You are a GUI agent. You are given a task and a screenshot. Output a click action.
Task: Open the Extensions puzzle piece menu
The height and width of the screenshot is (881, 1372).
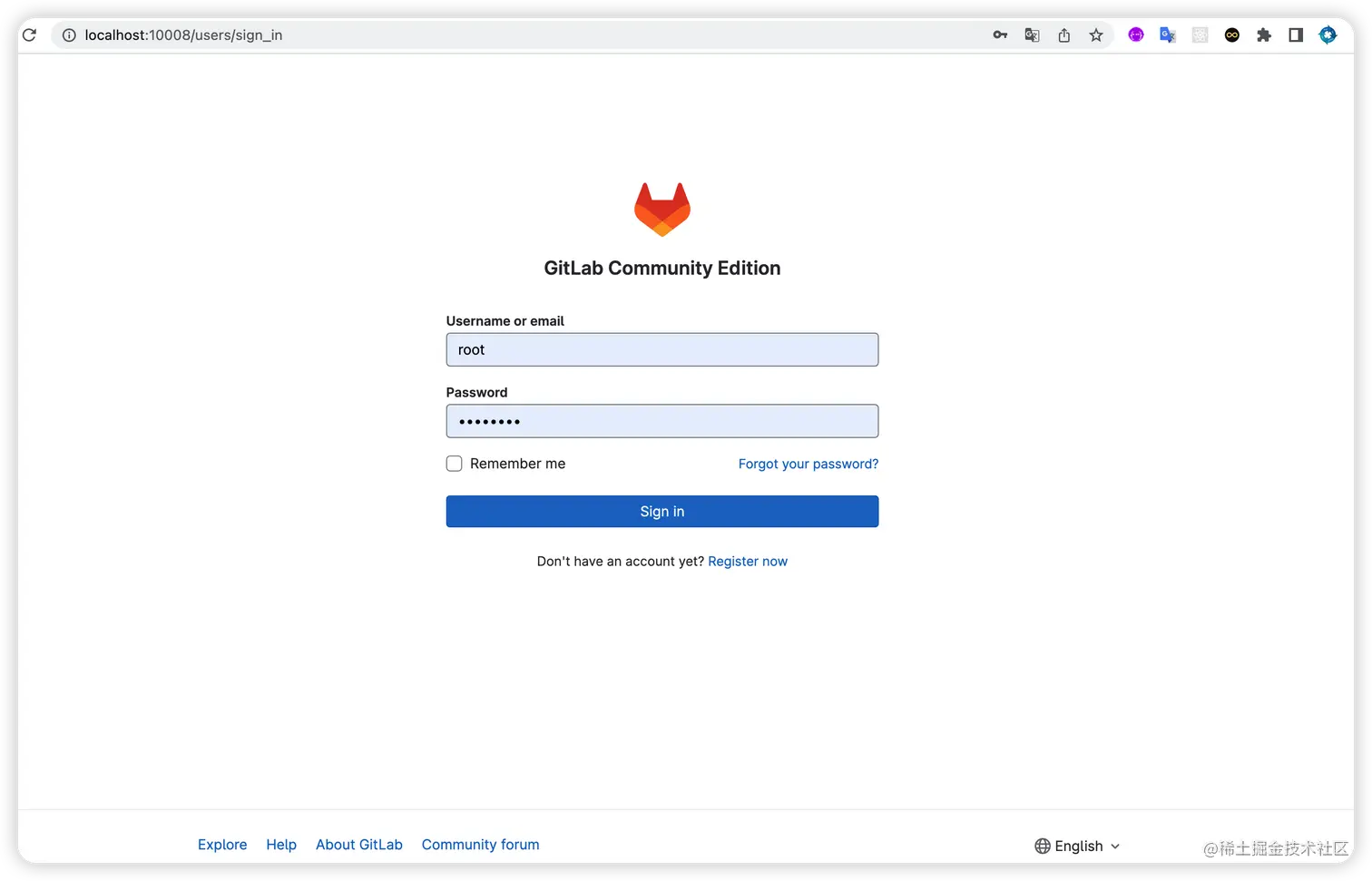point(1264,35)
